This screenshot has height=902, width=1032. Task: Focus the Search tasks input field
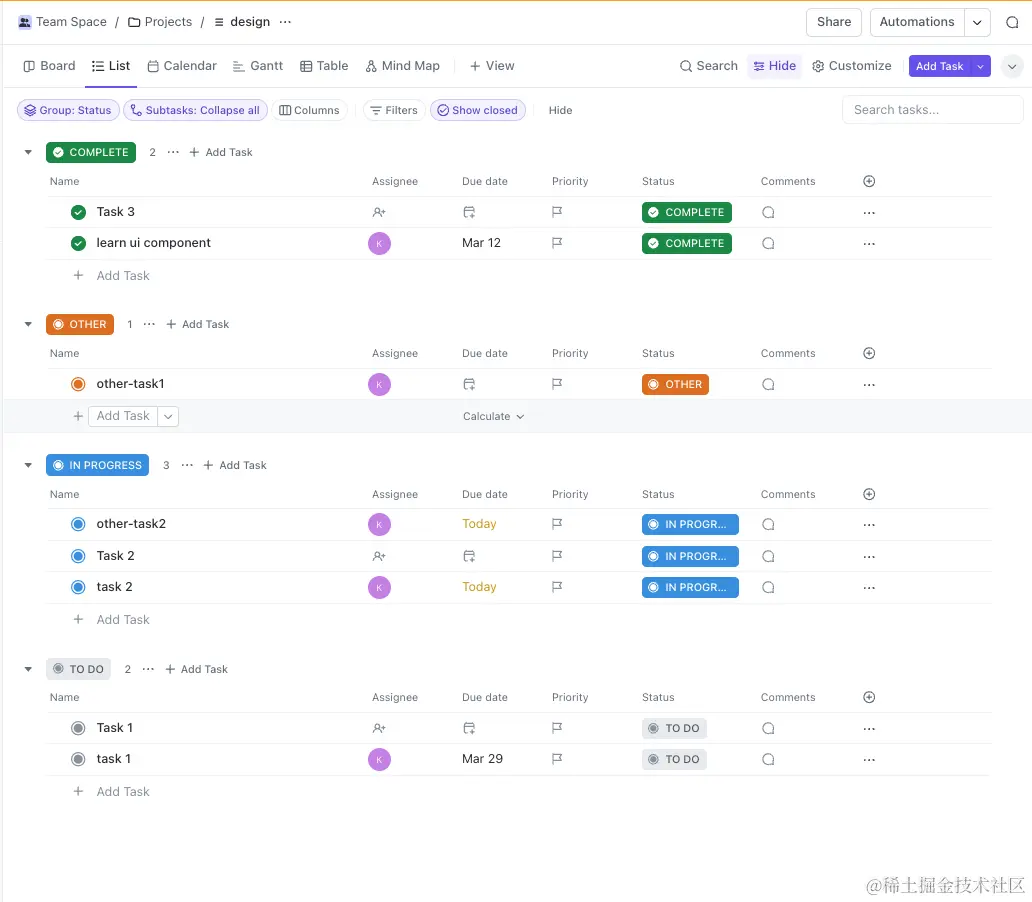[933, 110]
